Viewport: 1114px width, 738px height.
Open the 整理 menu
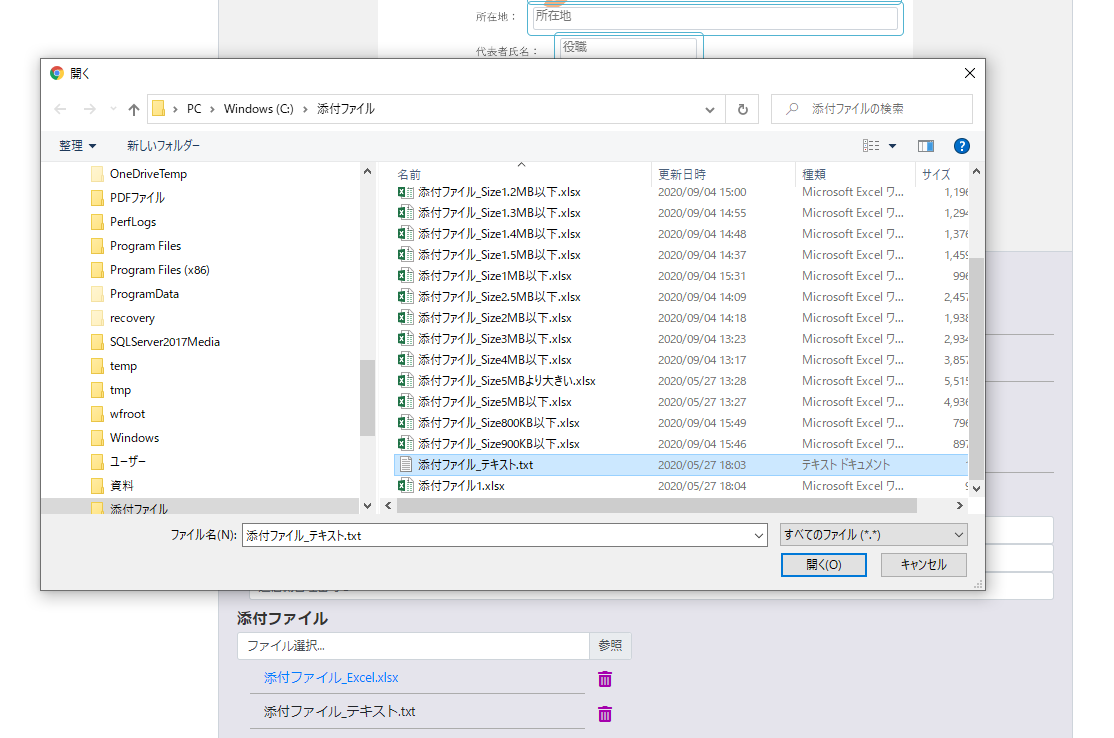pos(77,146)
